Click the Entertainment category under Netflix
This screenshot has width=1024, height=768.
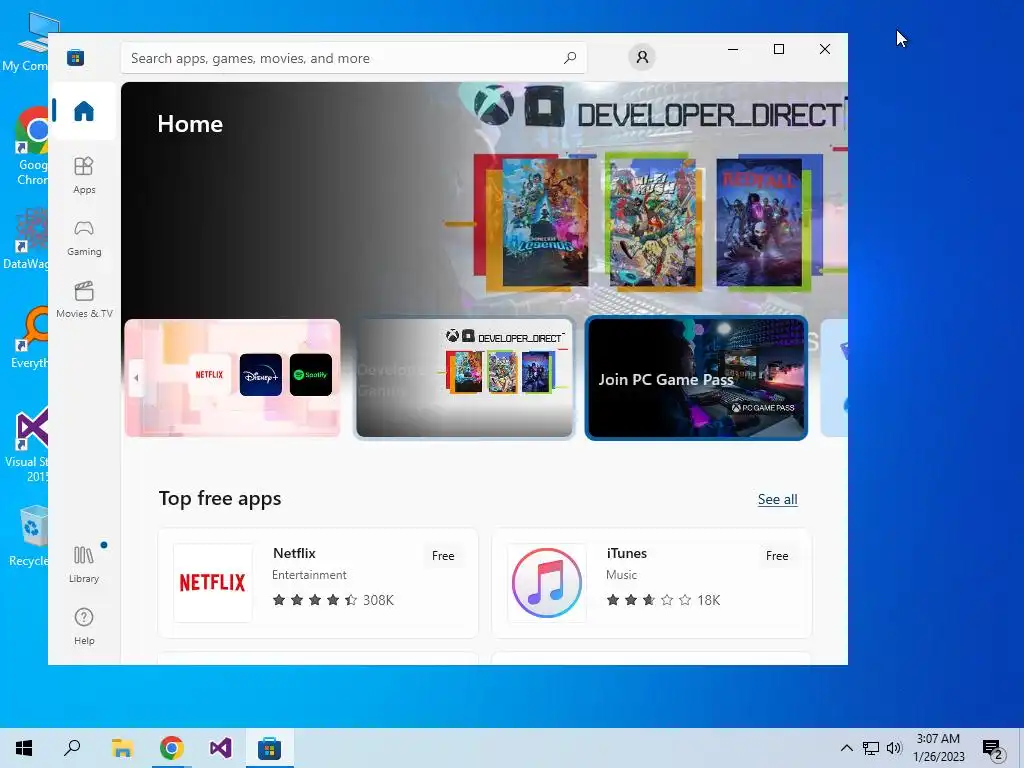click(x=309, y=575)
